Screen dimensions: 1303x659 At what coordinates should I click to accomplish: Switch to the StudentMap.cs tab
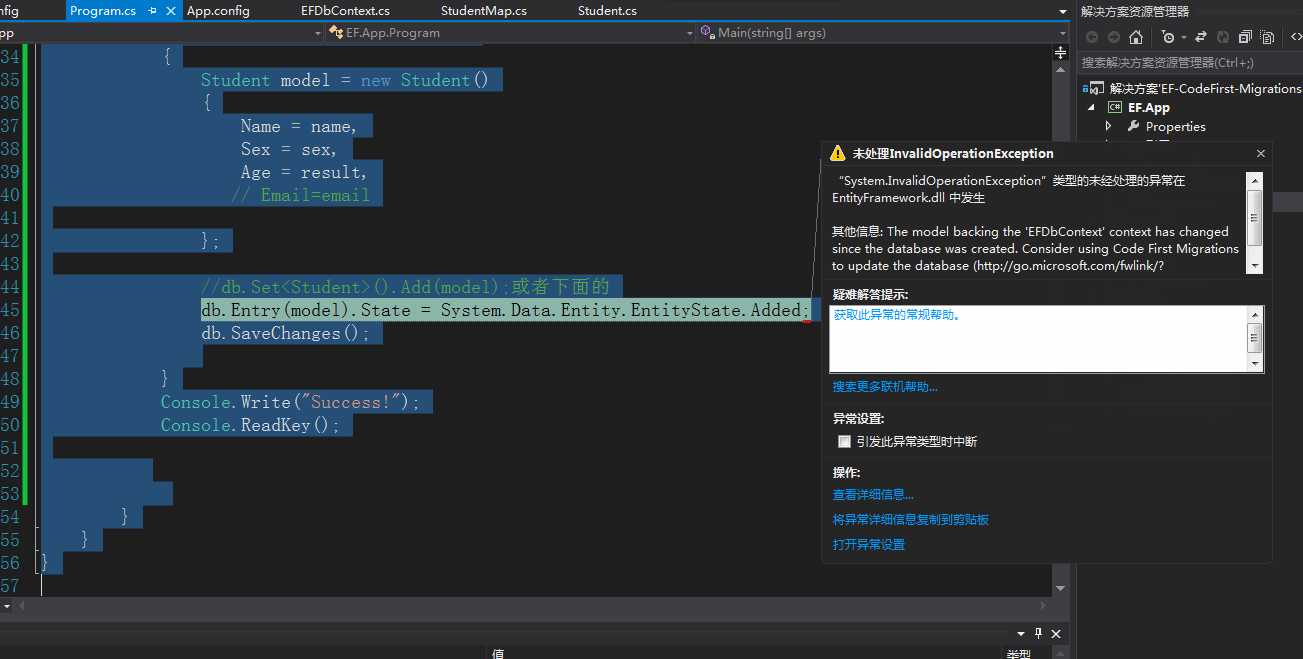pos(483,11)
